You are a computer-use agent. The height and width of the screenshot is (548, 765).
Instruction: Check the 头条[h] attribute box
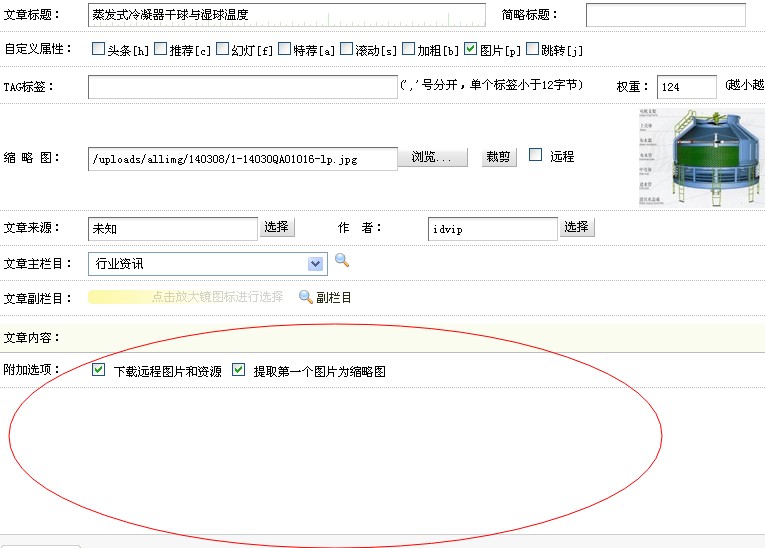(99, 48)
